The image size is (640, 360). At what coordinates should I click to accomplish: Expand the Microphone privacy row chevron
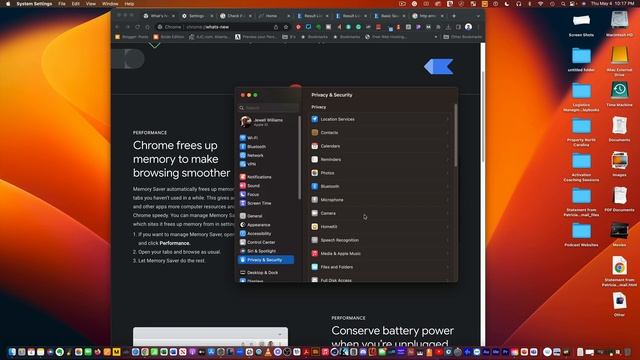coord(447,200)
